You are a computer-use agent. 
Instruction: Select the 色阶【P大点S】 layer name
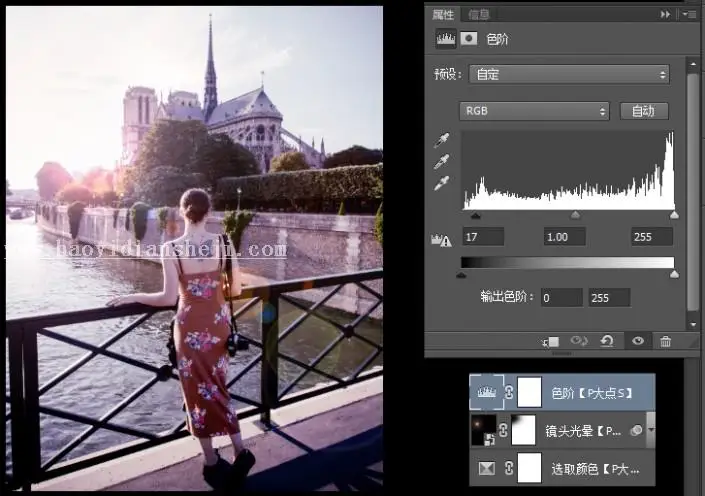pos(592,393)
